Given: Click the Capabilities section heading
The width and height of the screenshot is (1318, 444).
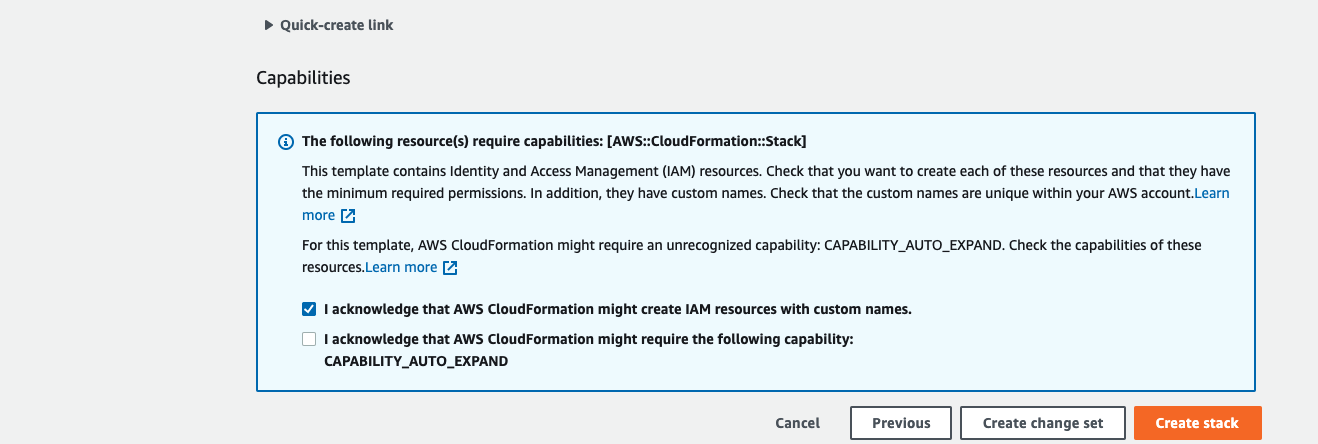Looking at the screenshot, I should click(303, 77).
